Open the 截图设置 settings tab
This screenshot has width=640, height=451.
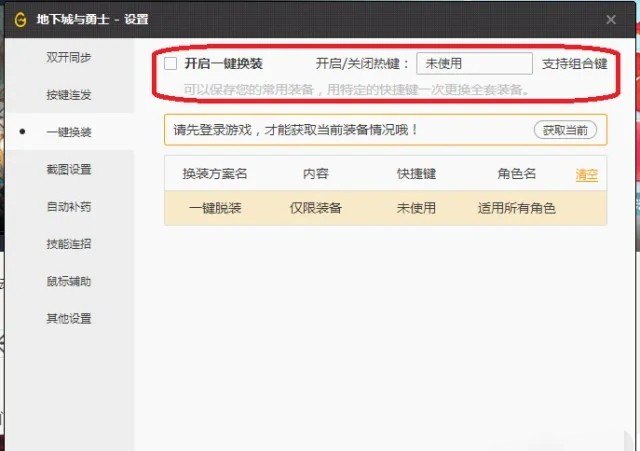69,169
